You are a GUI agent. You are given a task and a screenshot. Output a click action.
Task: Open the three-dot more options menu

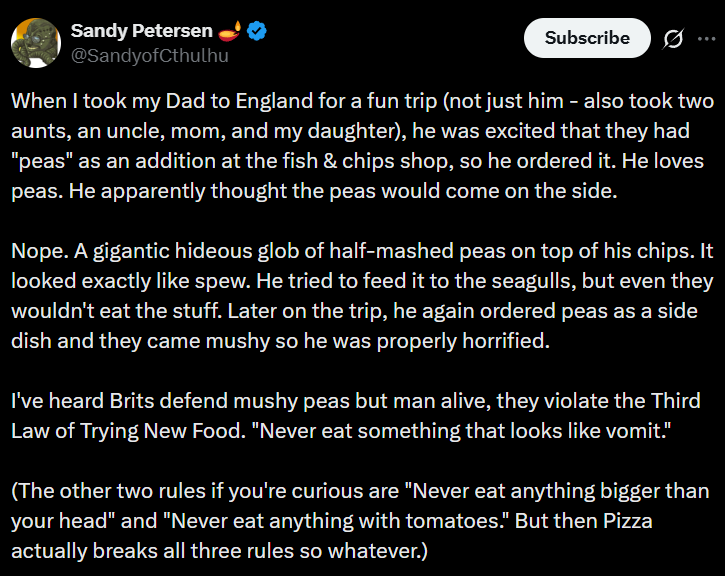(707, 38)
